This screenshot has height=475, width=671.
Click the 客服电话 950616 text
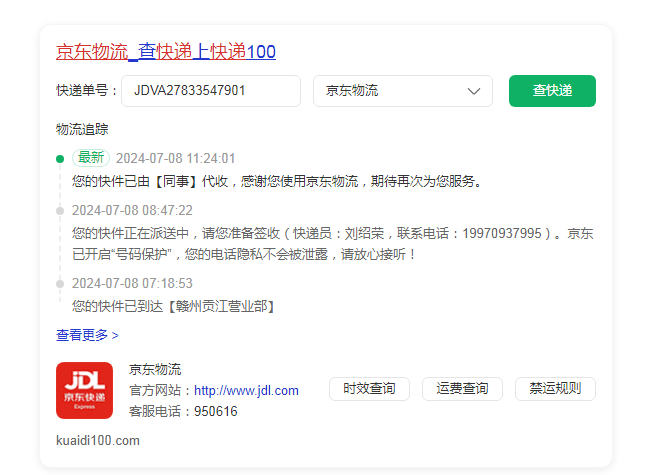pyautogui.click(x=183, y=411)
